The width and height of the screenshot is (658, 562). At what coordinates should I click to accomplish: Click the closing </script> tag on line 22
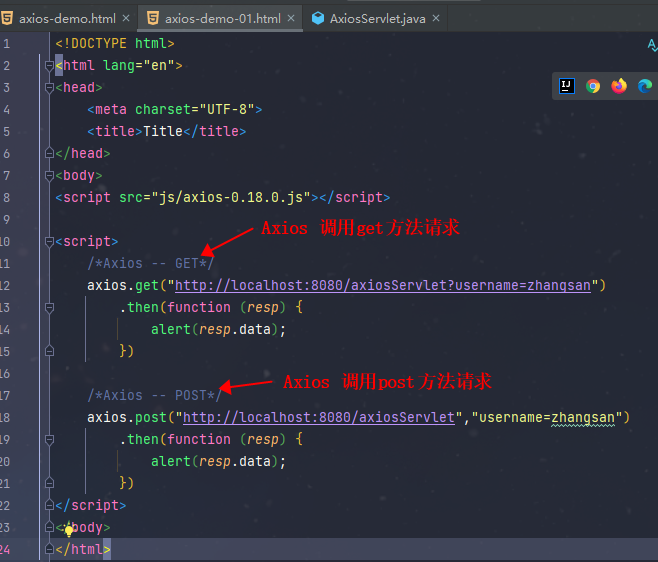[91, 505]
